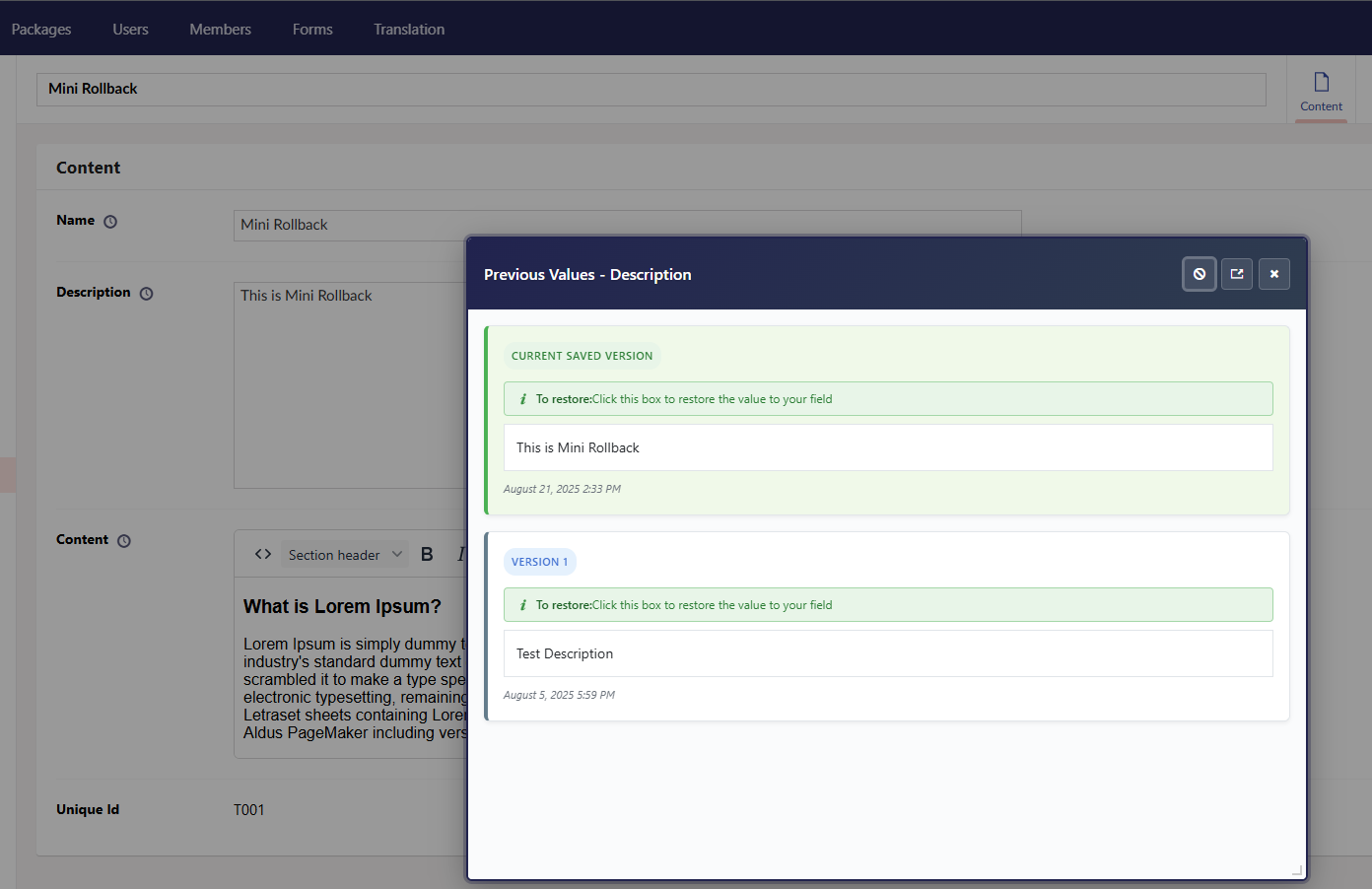The image size is (1372, 889).
Task: Apply bold formatting in the Content editor
Action: click(426, 553)
